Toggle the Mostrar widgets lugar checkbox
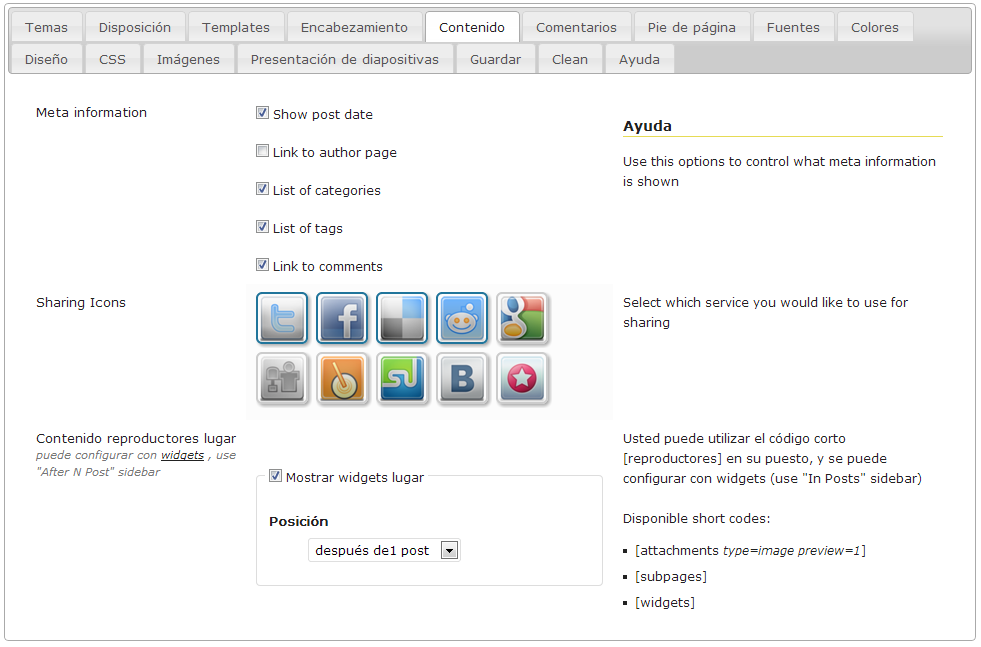This screenshot has width=981, height=647. [x=275, y=476]
